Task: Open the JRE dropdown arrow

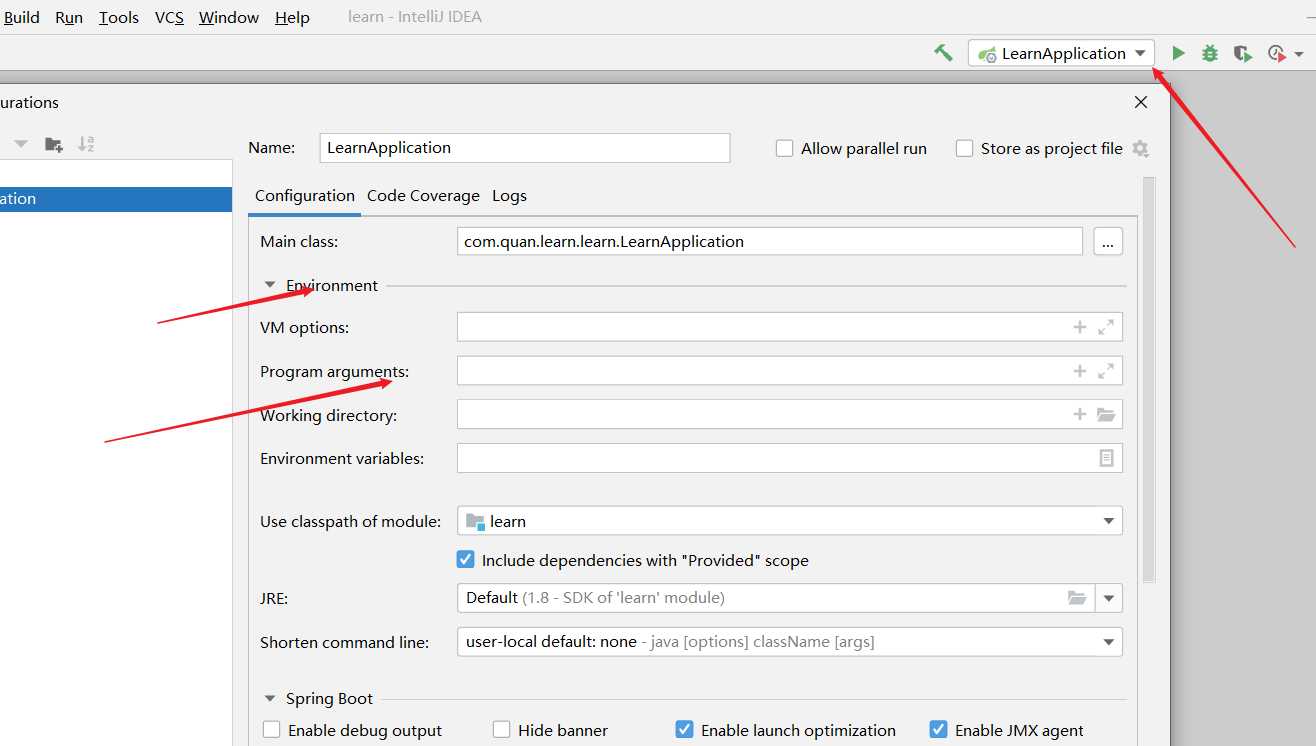Action: [1109, 598]
